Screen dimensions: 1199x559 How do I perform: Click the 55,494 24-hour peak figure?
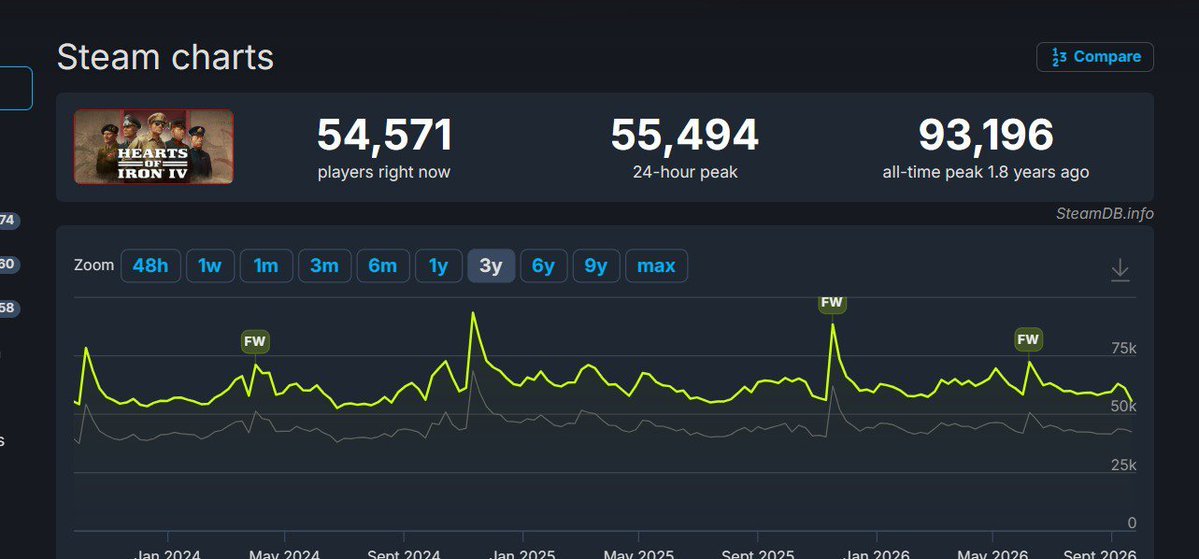point(684,135)
